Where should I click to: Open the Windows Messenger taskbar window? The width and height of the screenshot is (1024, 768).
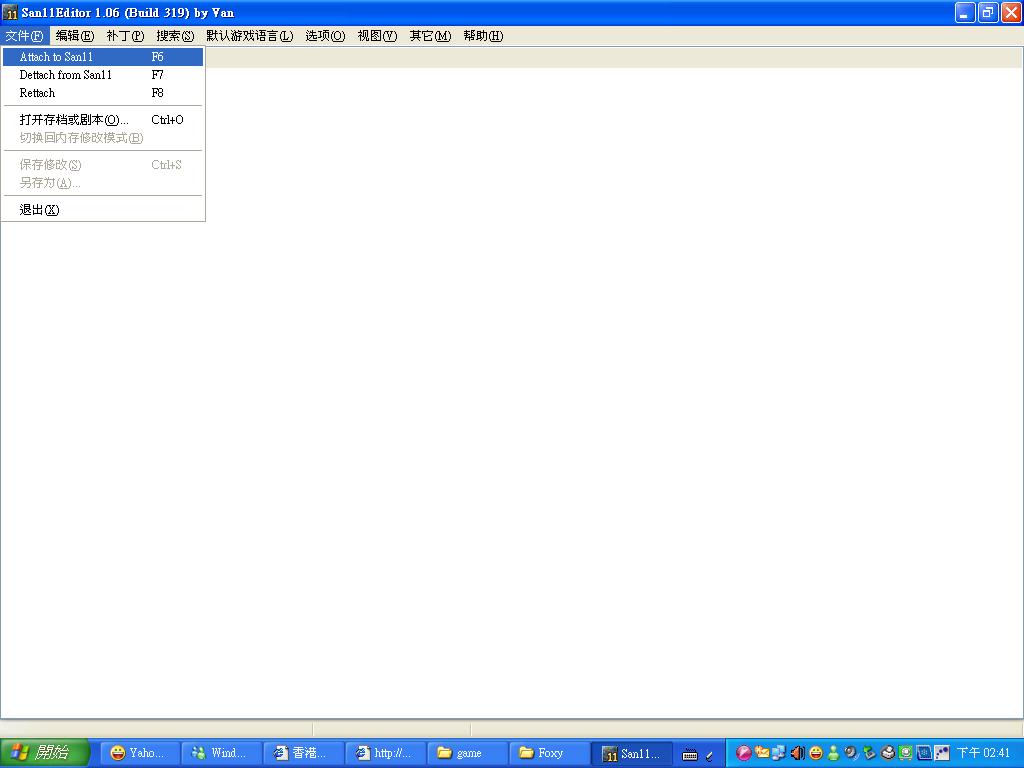pyautogui.click(x=221, y=753)
